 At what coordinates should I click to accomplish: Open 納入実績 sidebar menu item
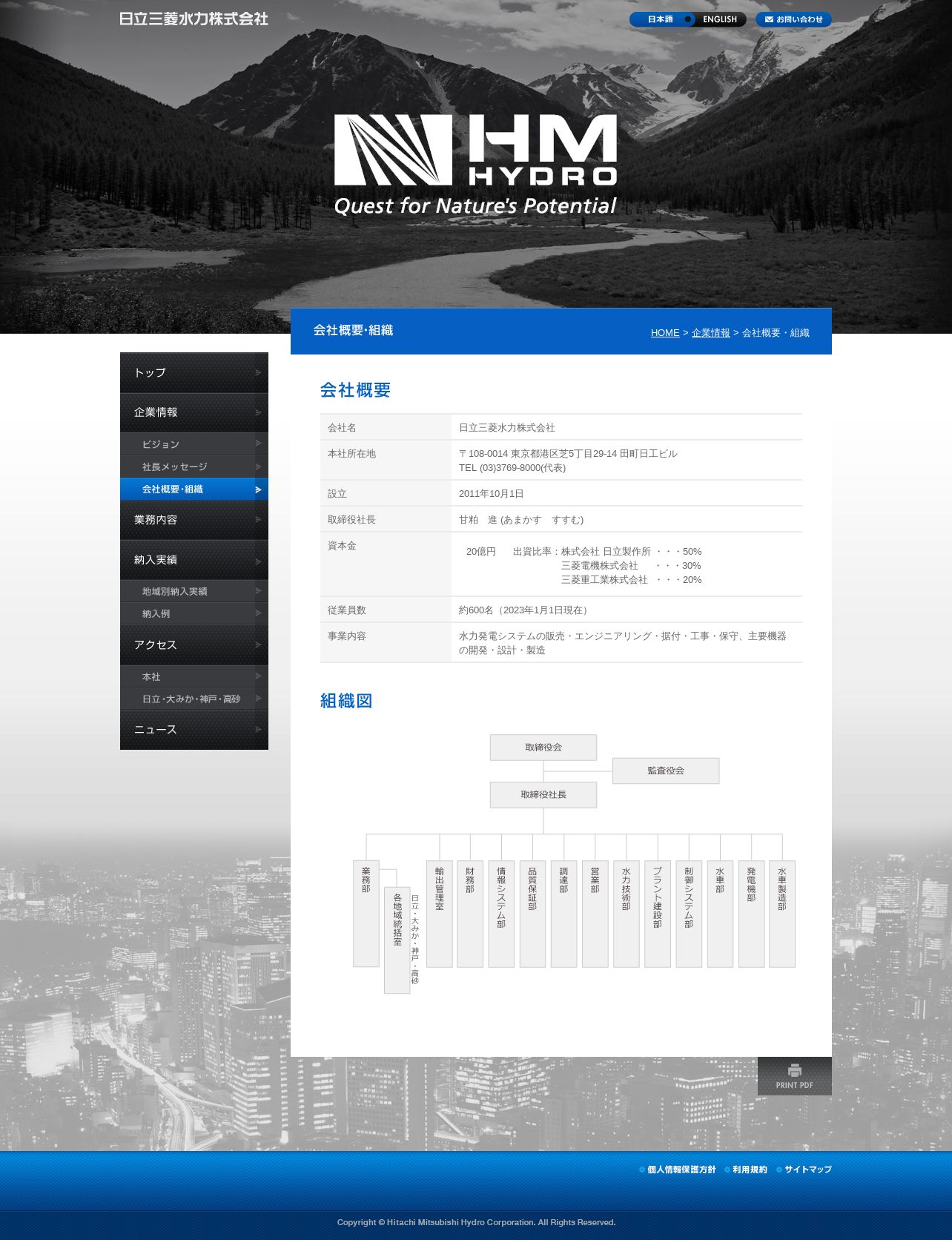(194, 560)
